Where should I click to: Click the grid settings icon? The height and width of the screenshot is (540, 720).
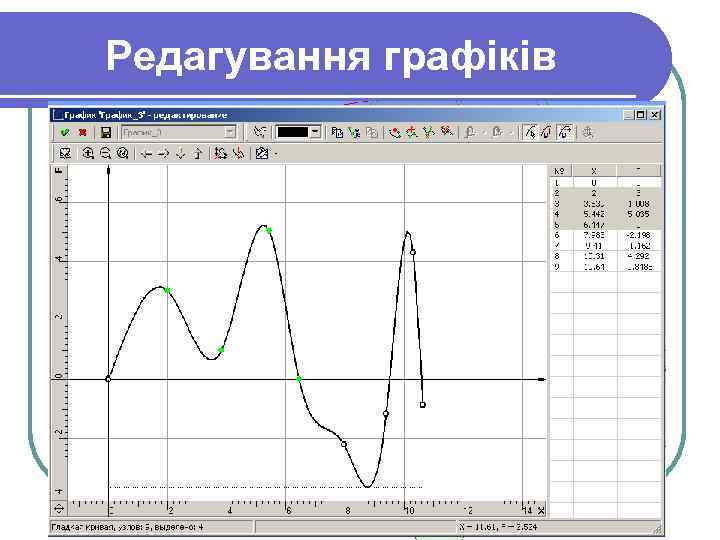(262, 153)
